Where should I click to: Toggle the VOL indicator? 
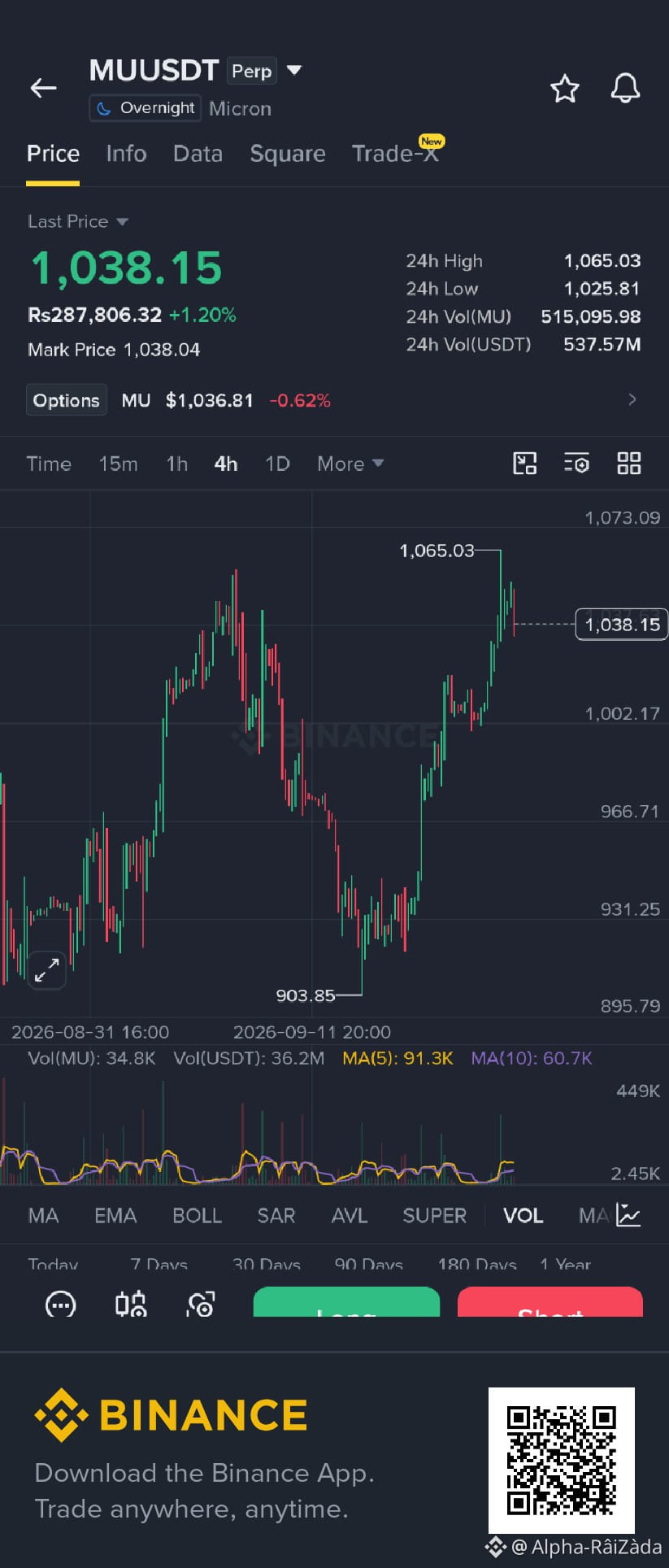point(523,1216)
